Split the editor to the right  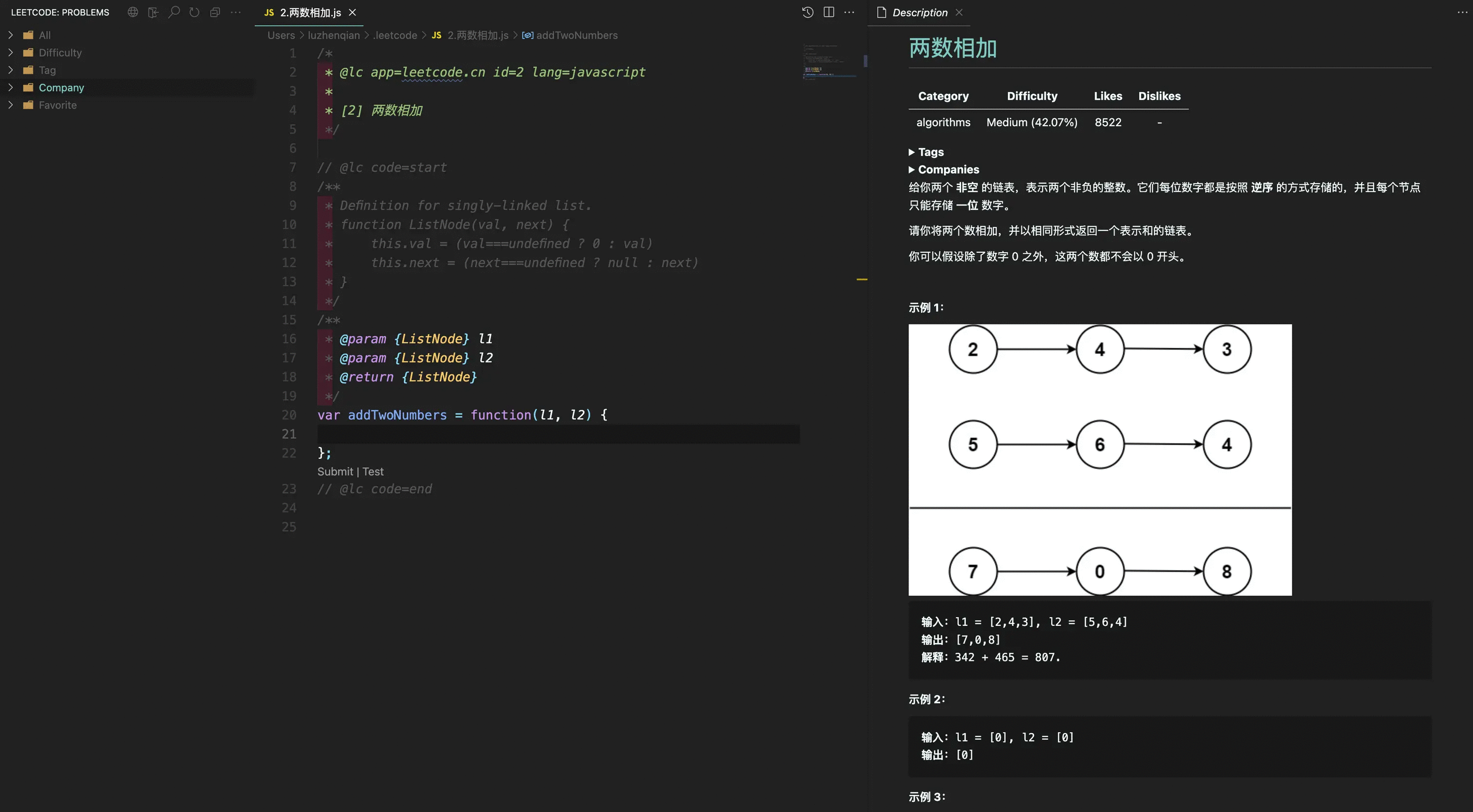pyautogui.click(x=829, y=12)
